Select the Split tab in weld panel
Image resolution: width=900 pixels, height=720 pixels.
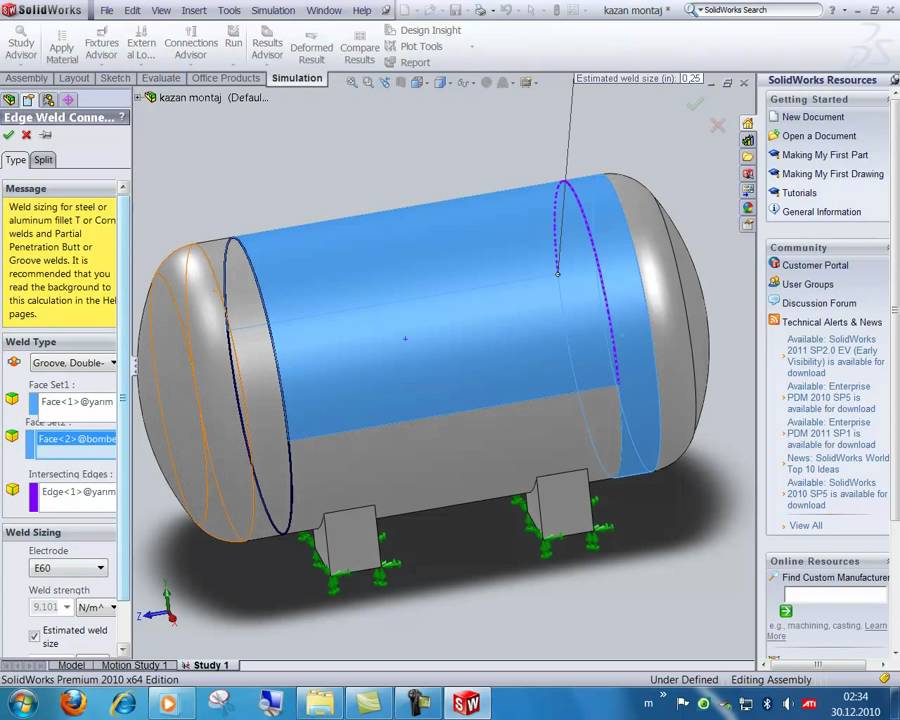coord(43,160)
